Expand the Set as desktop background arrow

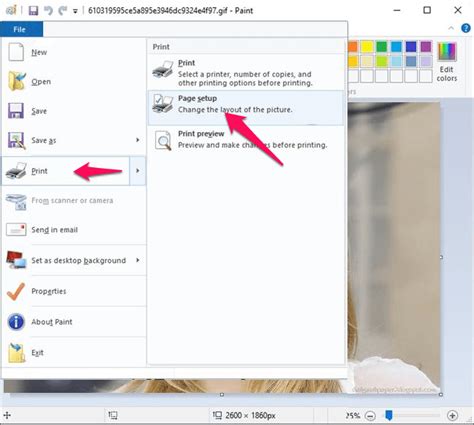click(138, 260)
